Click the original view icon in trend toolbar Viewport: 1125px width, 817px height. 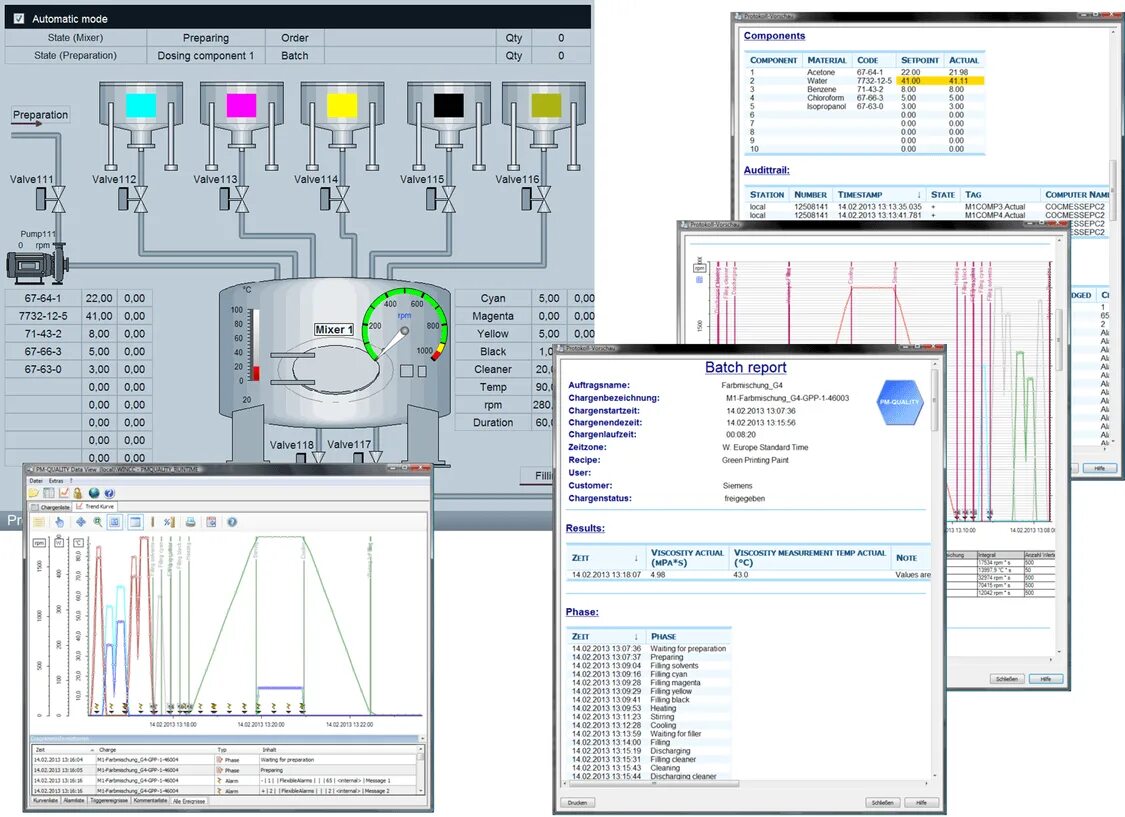(x=115, y=522)
